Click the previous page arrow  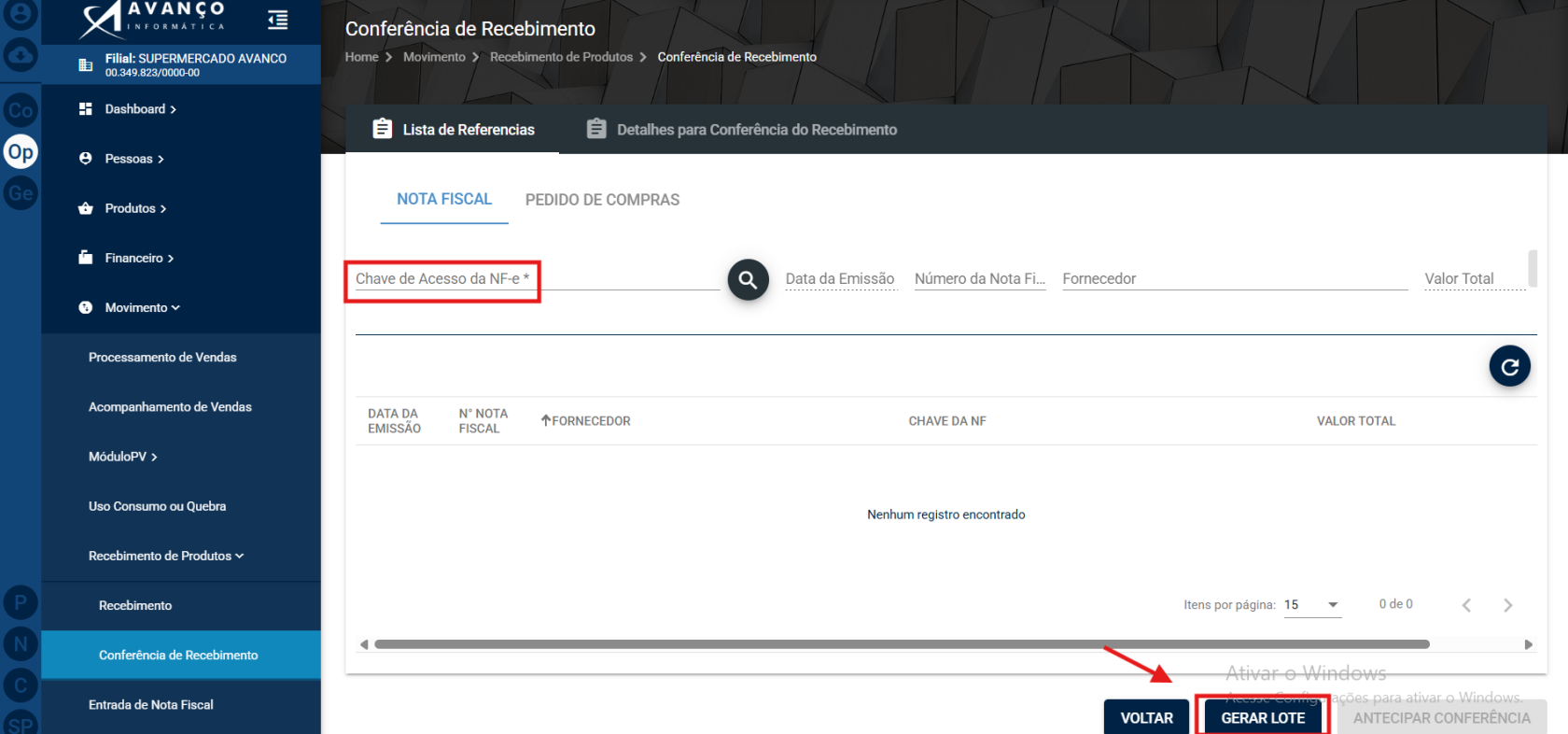click(1466, 605)
